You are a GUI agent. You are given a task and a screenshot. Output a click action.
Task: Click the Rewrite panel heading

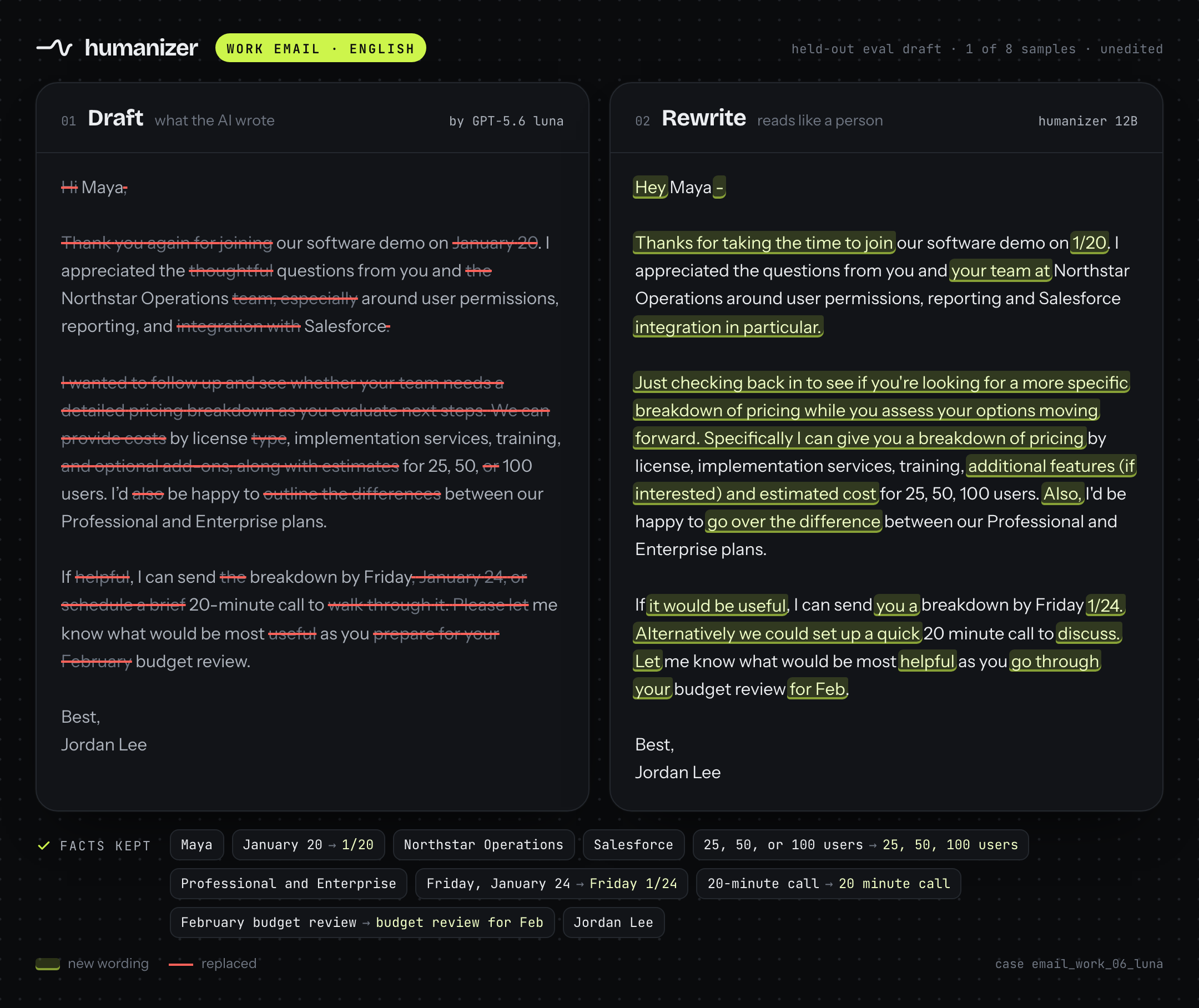703,118
